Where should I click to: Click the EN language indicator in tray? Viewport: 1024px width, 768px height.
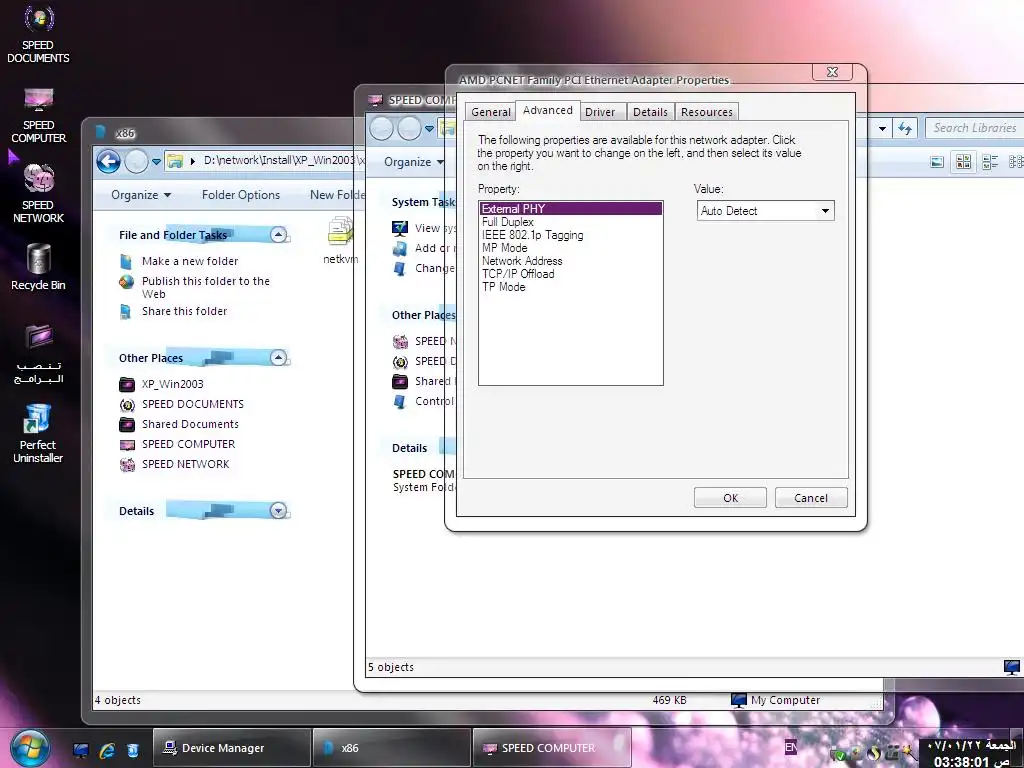(790, 747)
